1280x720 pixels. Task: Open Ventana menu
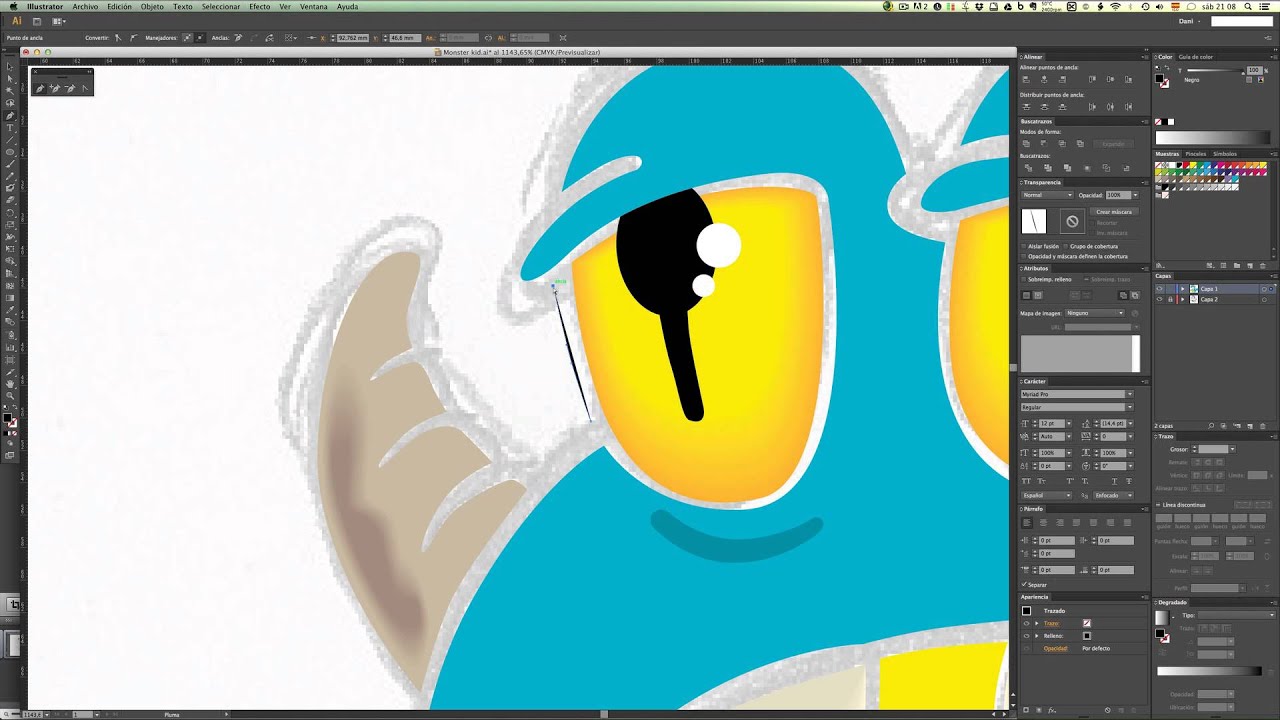314,6
